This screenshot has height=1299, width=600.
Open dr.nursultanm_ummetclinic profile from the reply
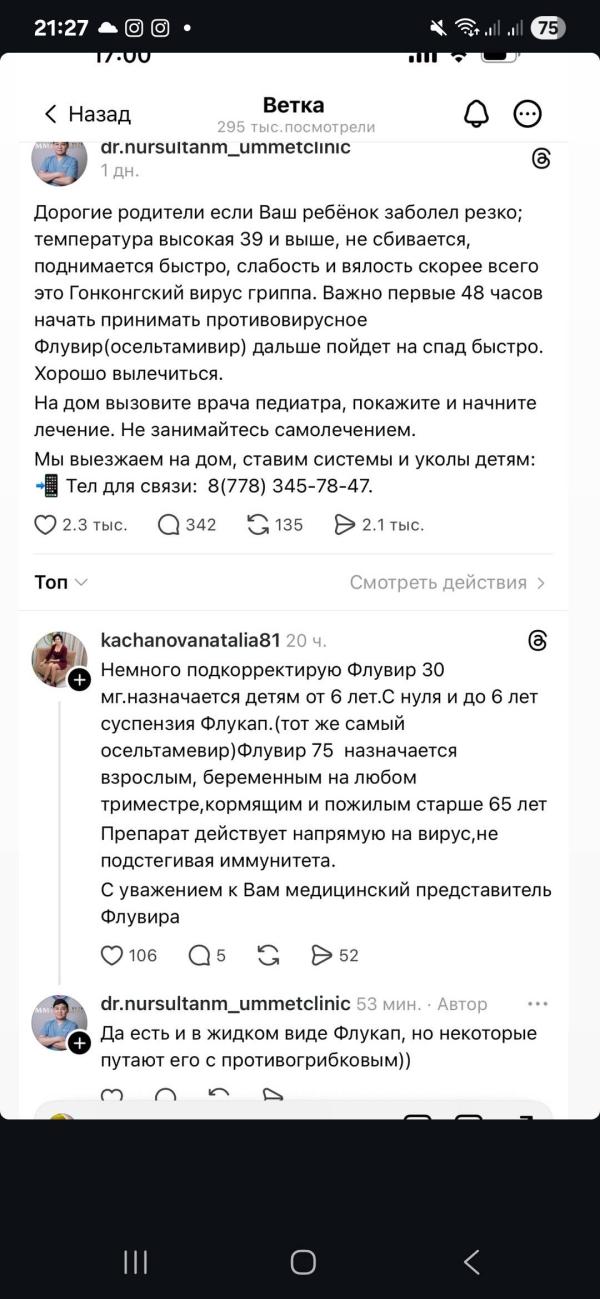pos(225,1003)
